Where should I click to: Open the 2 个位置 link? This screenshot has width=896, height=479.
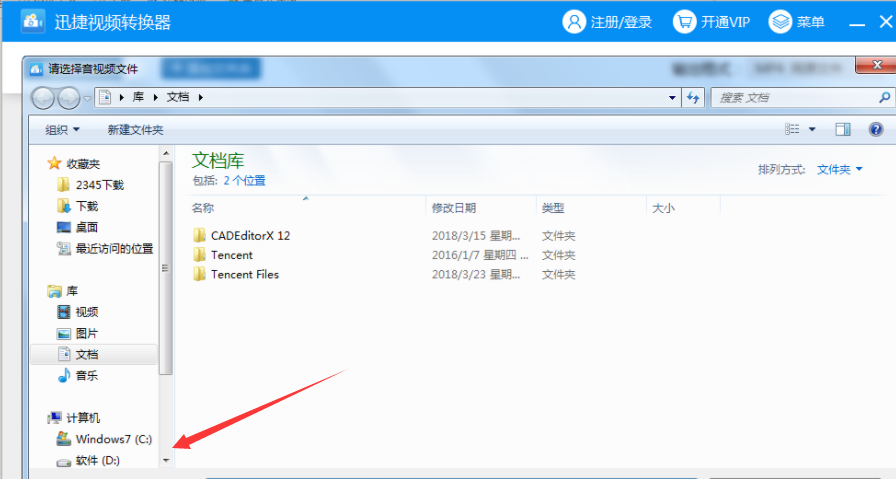click(244, 181)
